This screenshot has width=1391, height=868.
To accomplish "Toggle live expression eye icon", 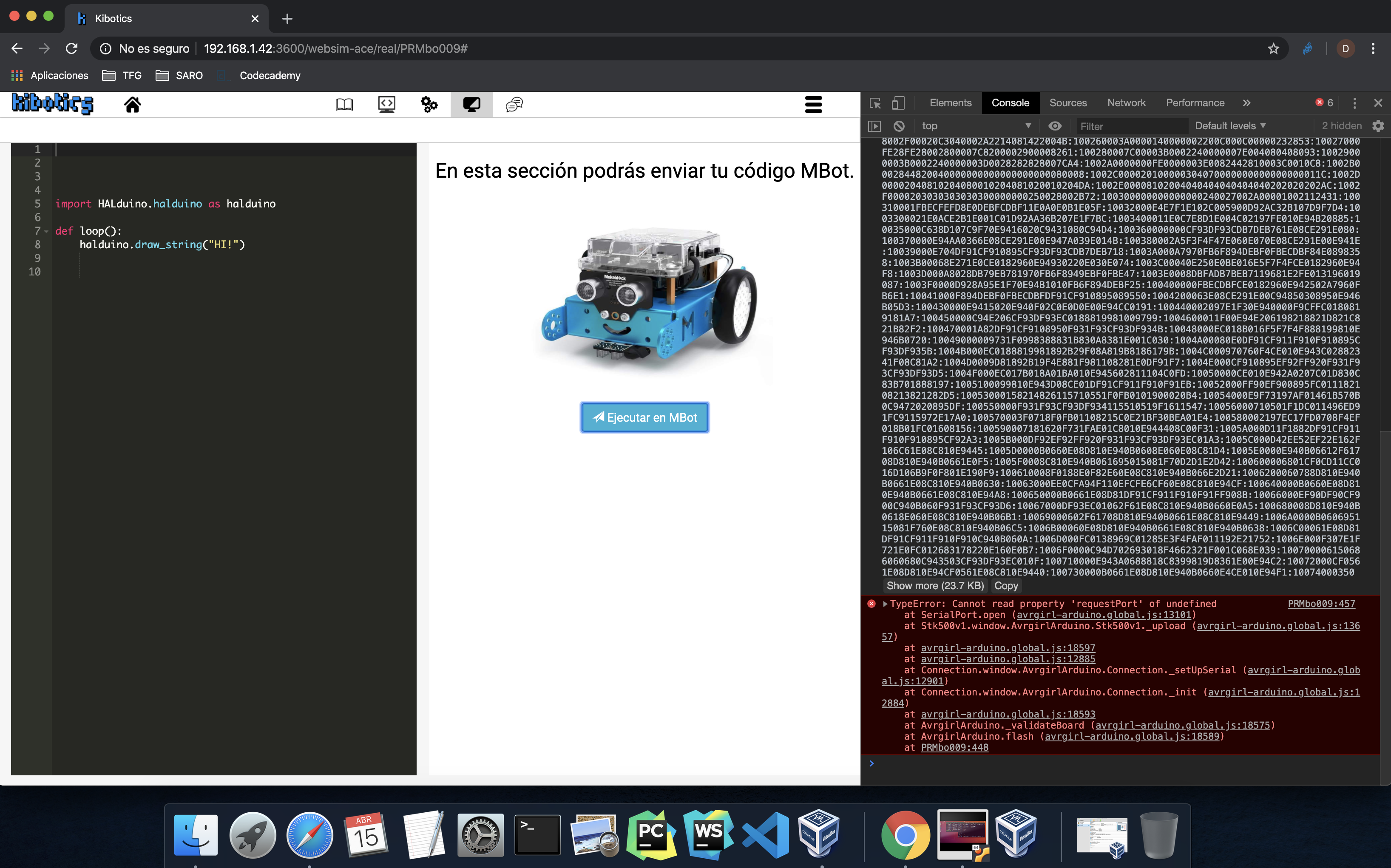I will [x=1055, y=126].
